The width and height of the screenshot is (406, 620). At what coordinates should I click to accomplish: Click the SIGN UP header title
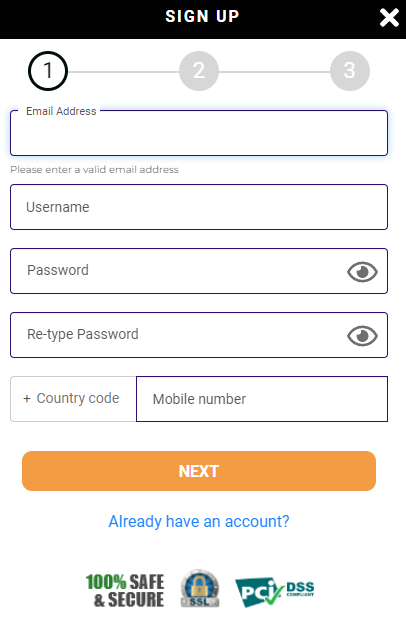point(202,17)
